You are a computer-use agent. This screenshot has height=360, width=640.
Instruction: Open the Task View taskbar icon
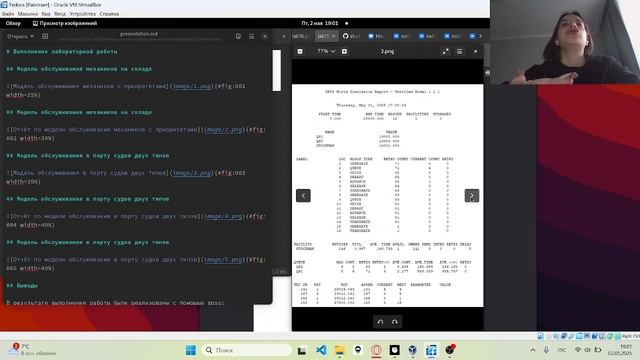(x=302, y=350)
